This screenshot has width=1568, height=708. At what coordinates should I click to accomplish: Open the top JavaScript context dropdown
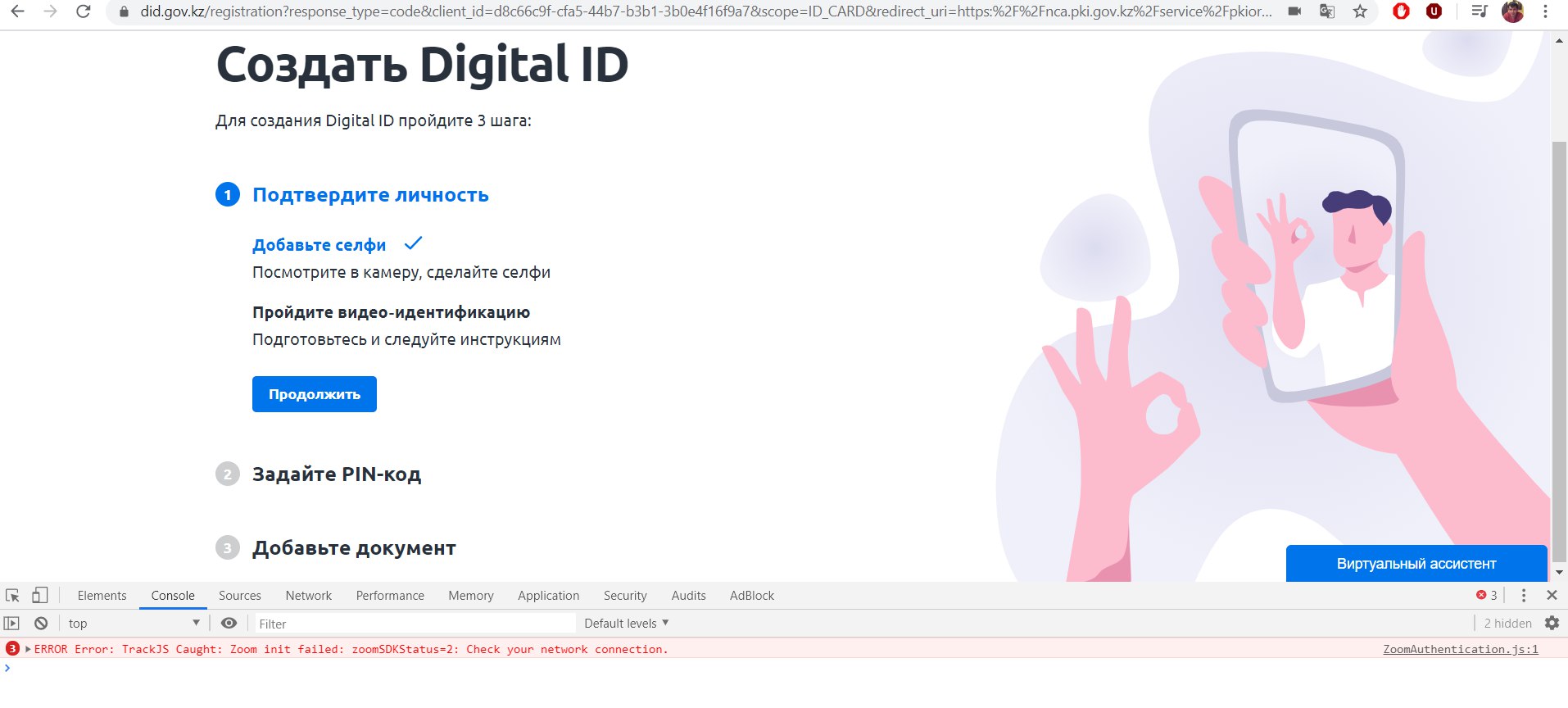[134, 624]
